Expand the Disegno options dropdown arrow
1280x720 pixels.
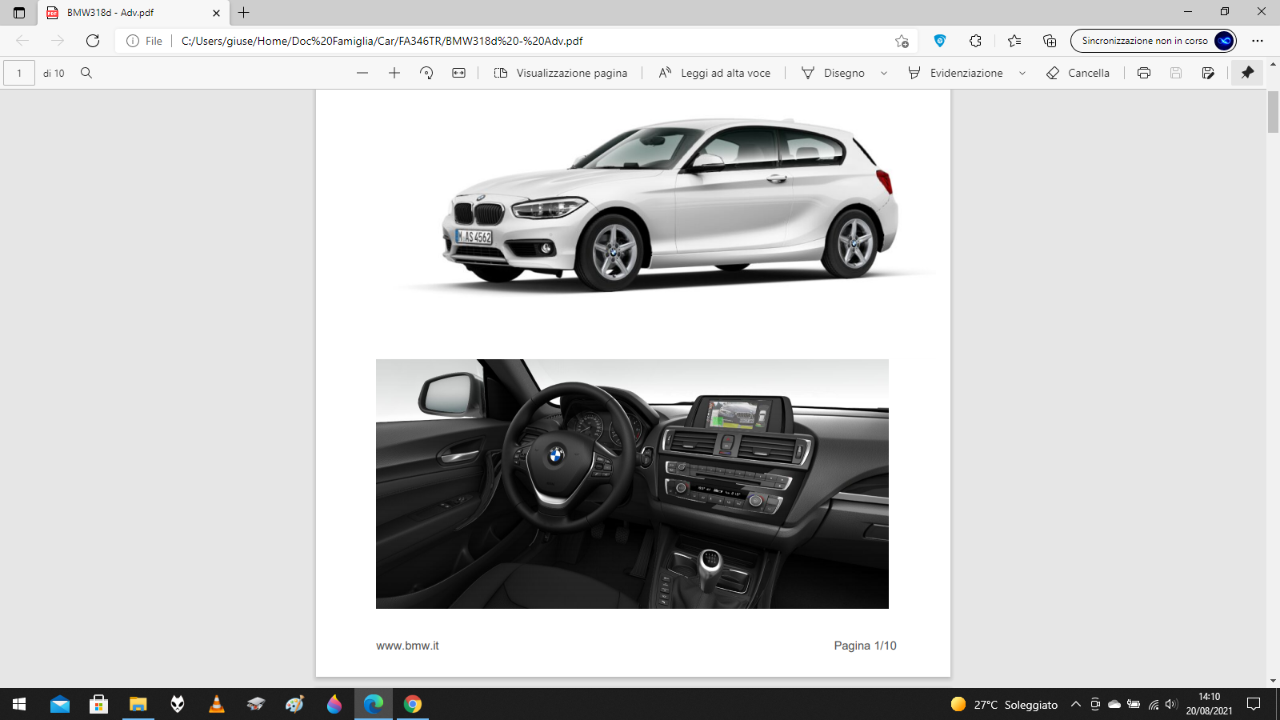pos(884,73)
